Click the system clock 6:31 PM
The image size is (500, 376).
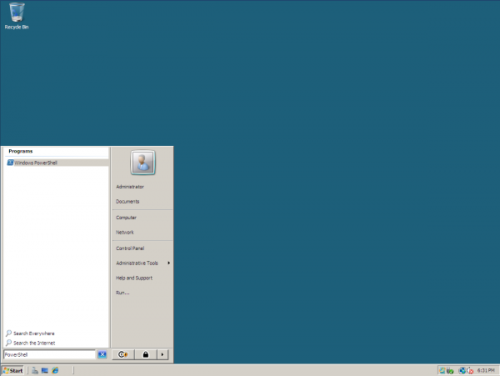[x=486, y=370]
